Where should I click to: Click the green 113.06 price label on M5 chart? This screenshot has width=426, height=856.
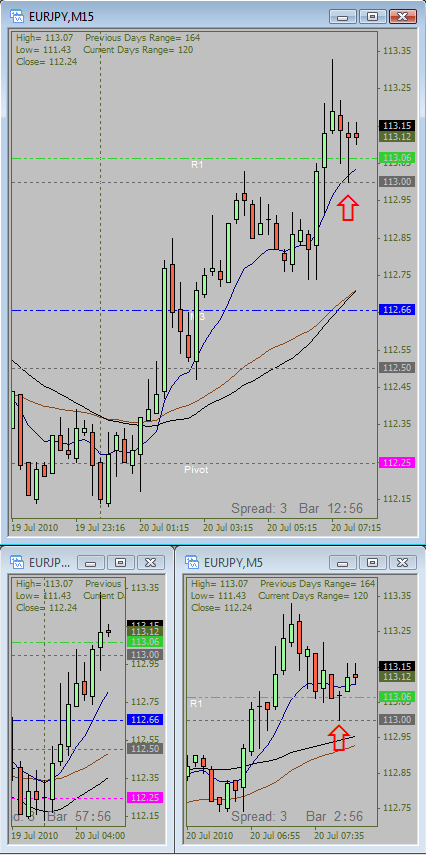tap(399, 697)
